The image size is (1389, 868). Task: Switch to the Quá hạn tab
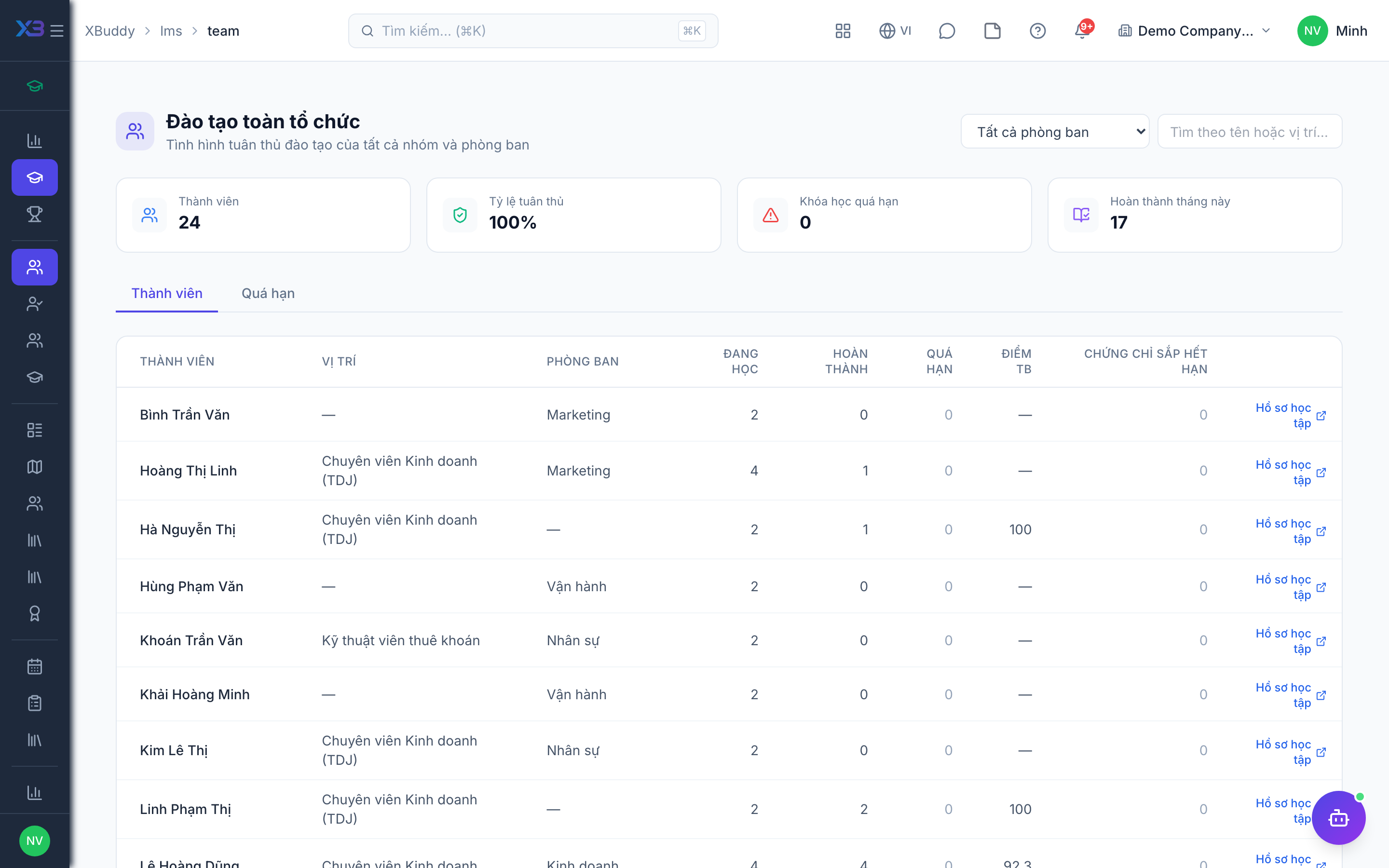(268, 293)
